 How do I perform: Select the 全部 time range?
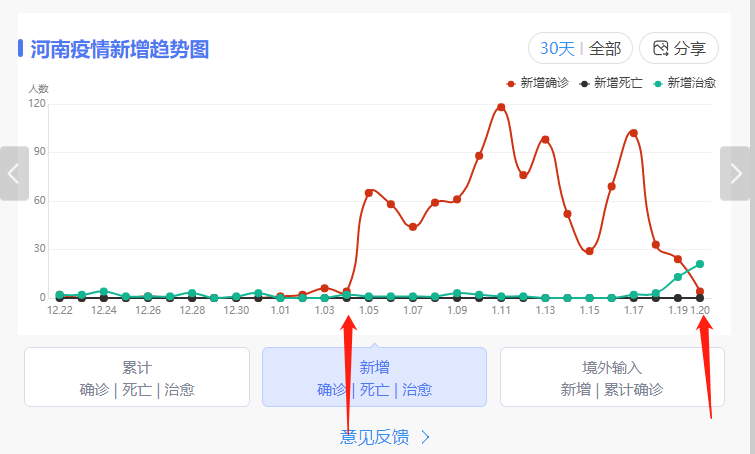click(x=605, y=48)
